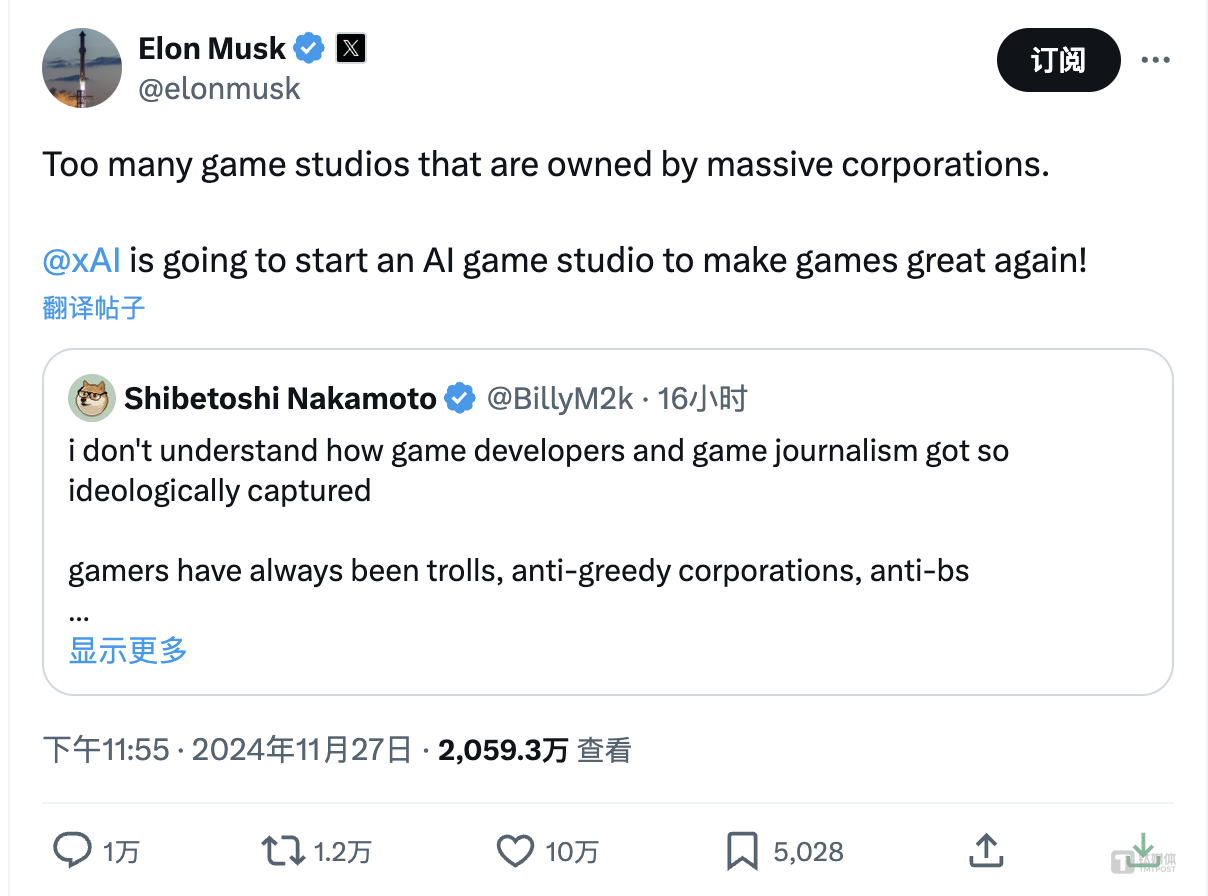
Task: Click the post date 2024年11月27日
Action: (301, 750)
